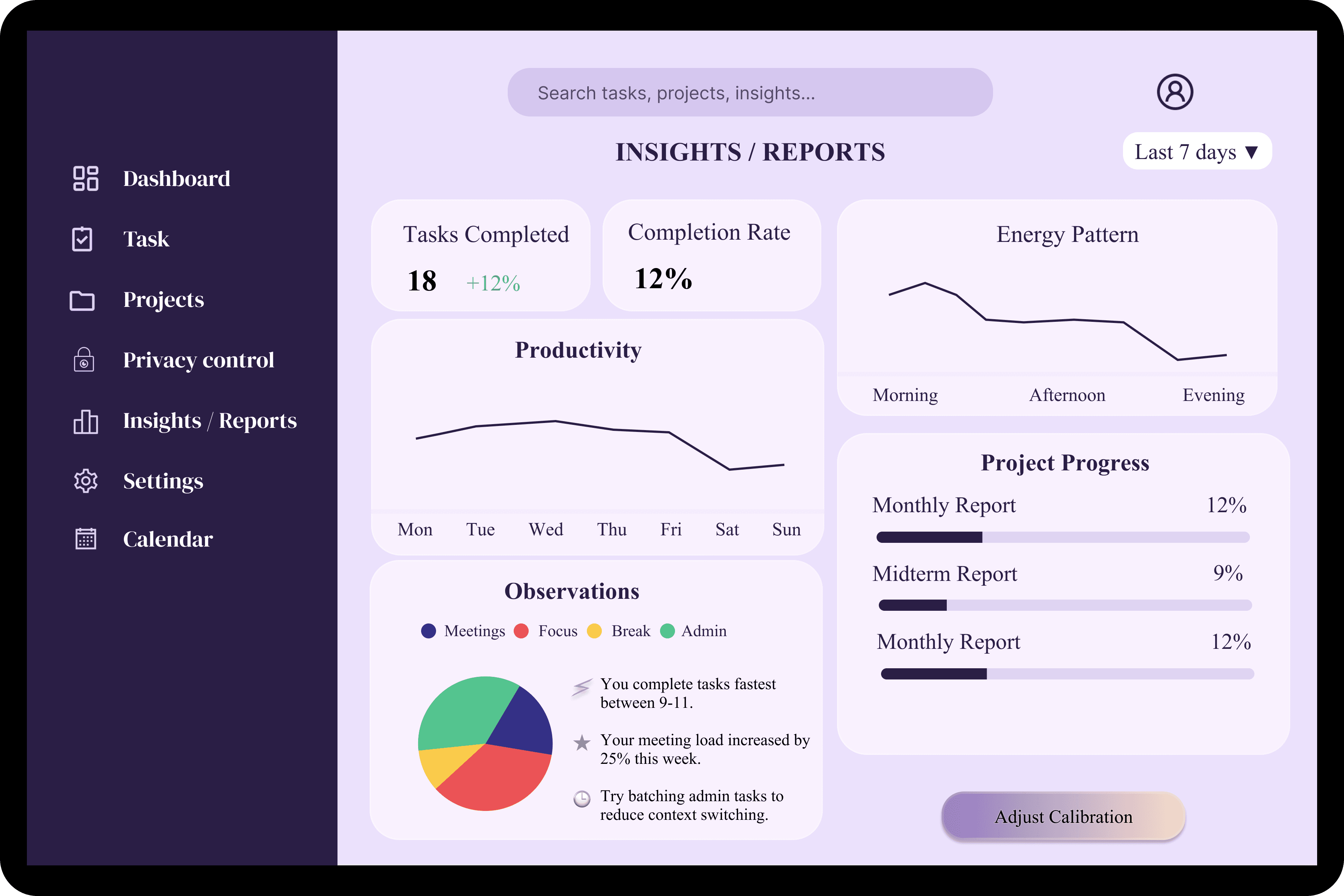Click the Projects folder icon
Screen dimensions: 1344x896
pyautogui.click(x=82, y=301)
